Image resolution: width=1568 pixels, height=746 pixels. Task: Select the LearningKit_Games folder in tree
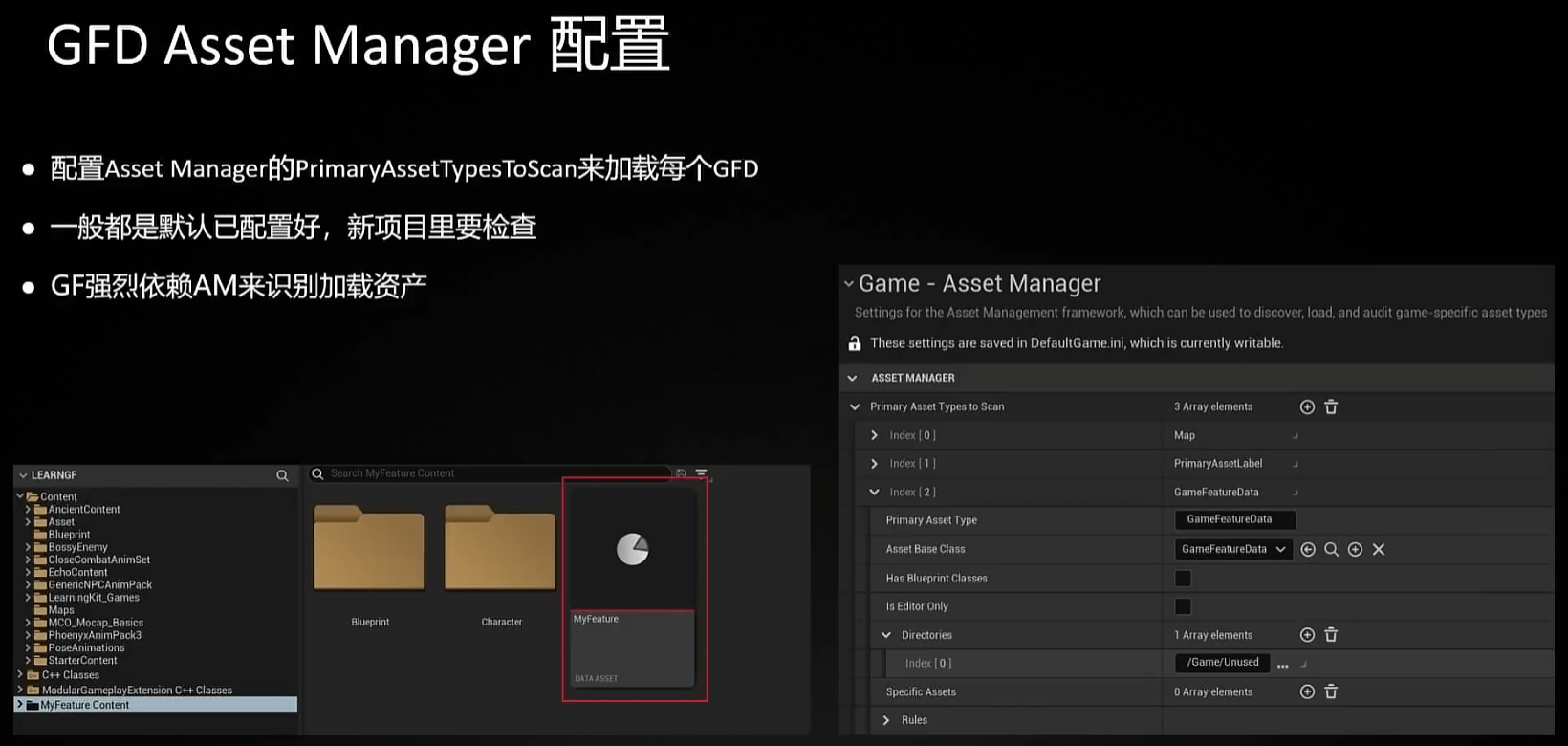pyautogui.click(x=94, y=598)
